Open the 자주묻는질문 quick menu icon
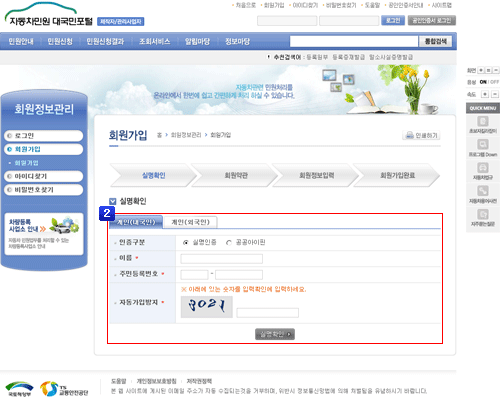The width and height of the screenshot is (500, 405). (483, 214)
